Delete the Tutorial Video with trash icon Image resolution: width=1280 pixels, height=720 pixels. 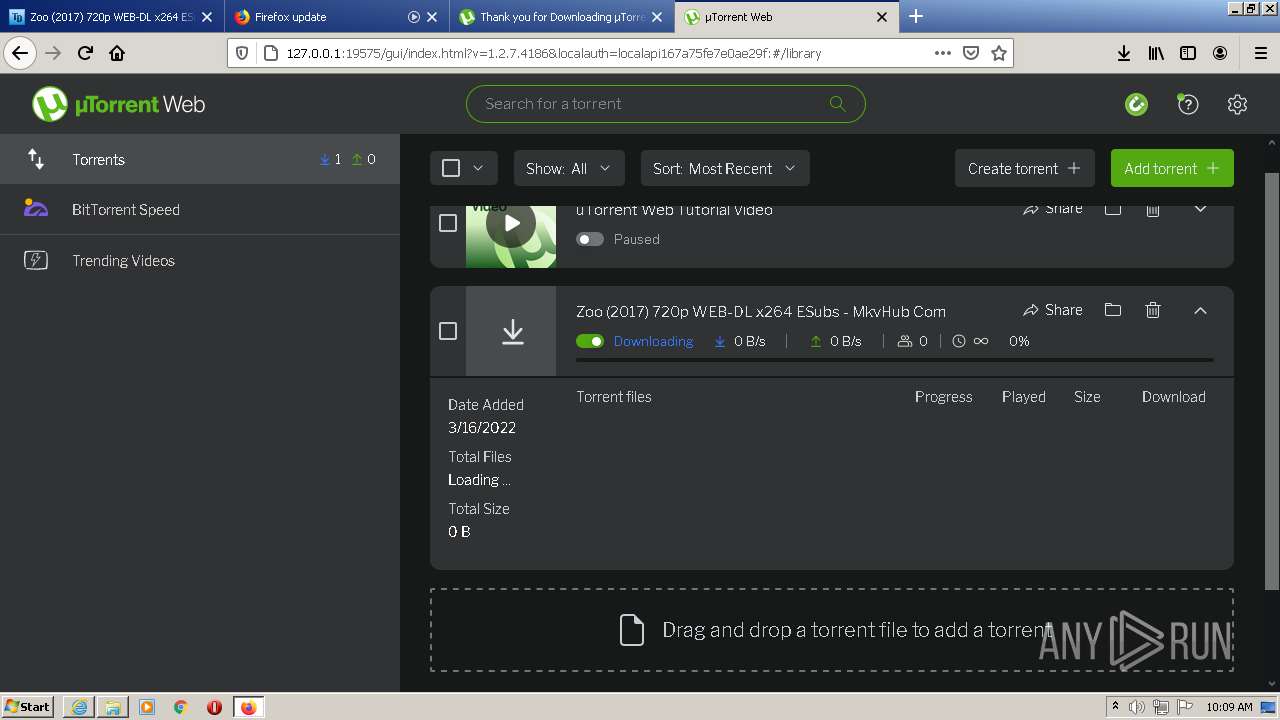(1152, 210)
